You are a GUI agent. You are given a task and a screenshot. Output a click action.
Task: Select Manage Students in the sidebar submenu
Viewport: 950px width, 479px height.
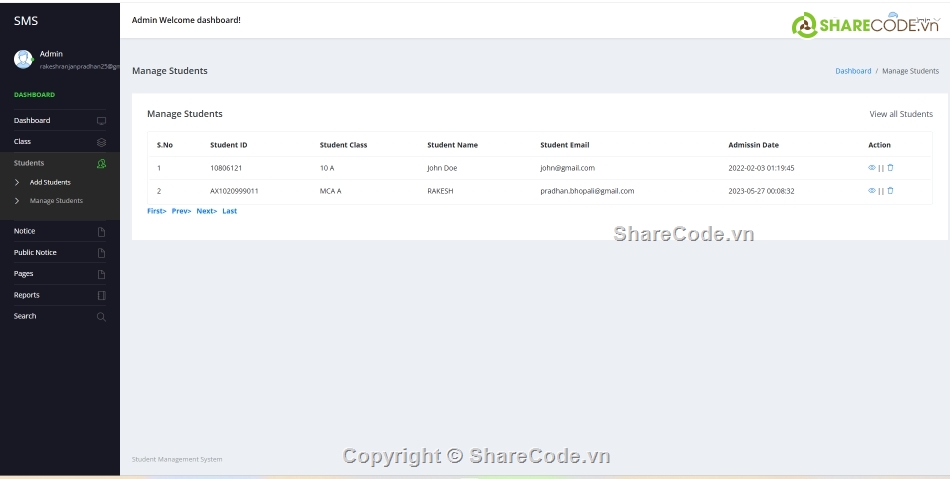56,201
